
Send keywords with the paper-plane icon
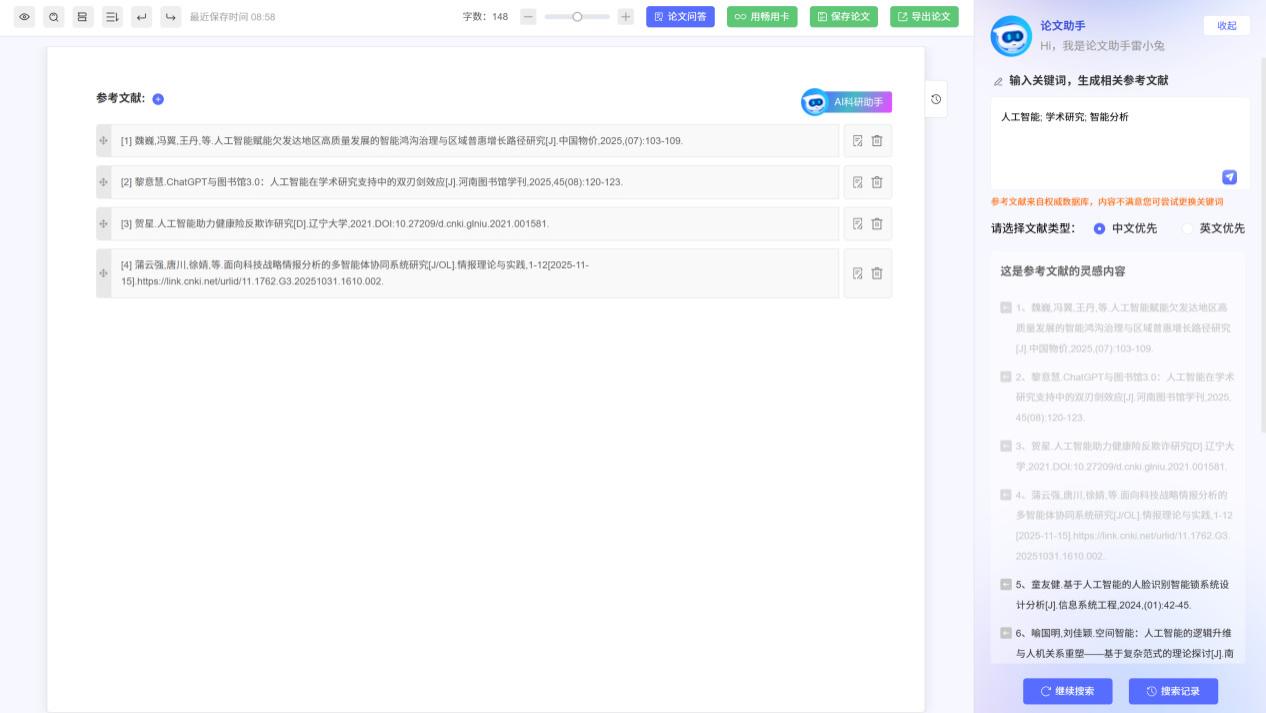[x=1230, y=177]
